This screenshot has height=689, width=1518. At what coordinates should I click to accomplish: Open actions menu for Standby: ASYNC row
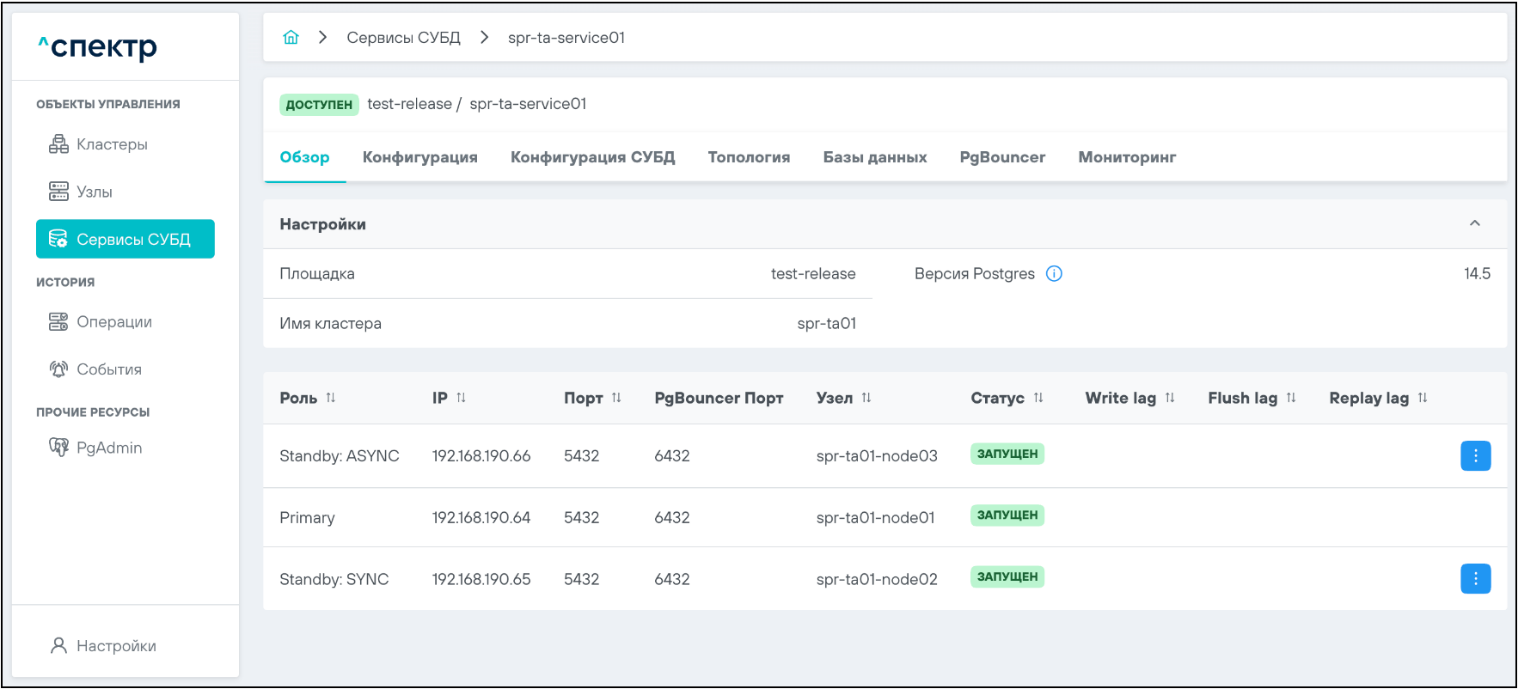click(x=1475, y=456)
